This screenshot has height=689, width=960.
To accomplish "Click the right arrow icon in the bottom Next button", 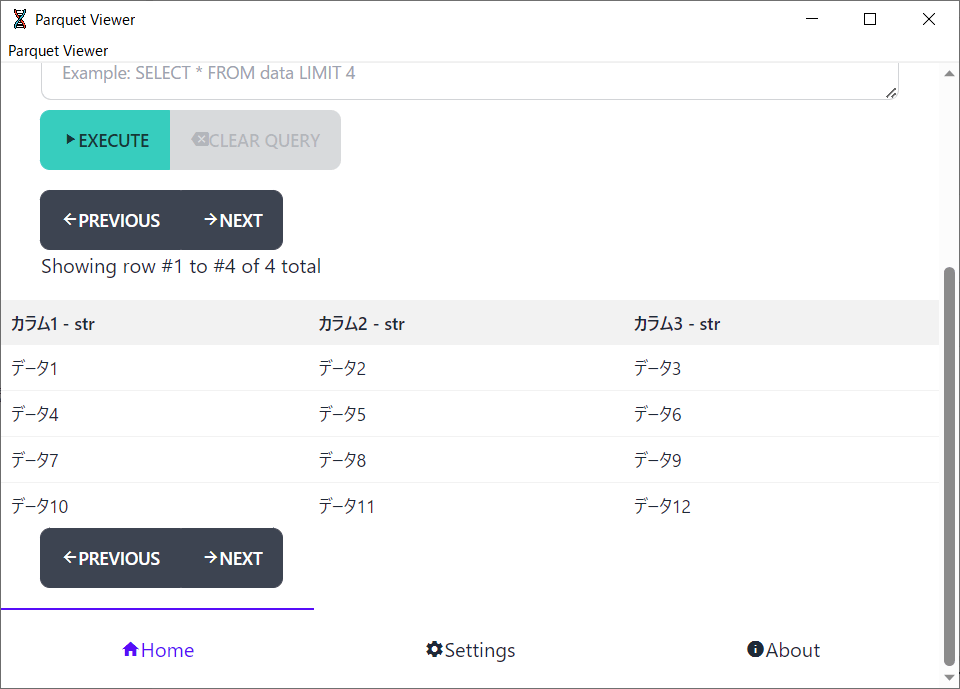I will pos(211,557).
